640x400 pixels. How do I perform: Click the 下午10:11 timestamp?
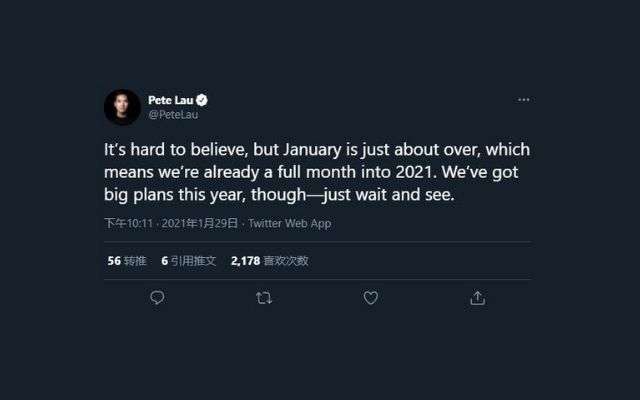(128, 224)
